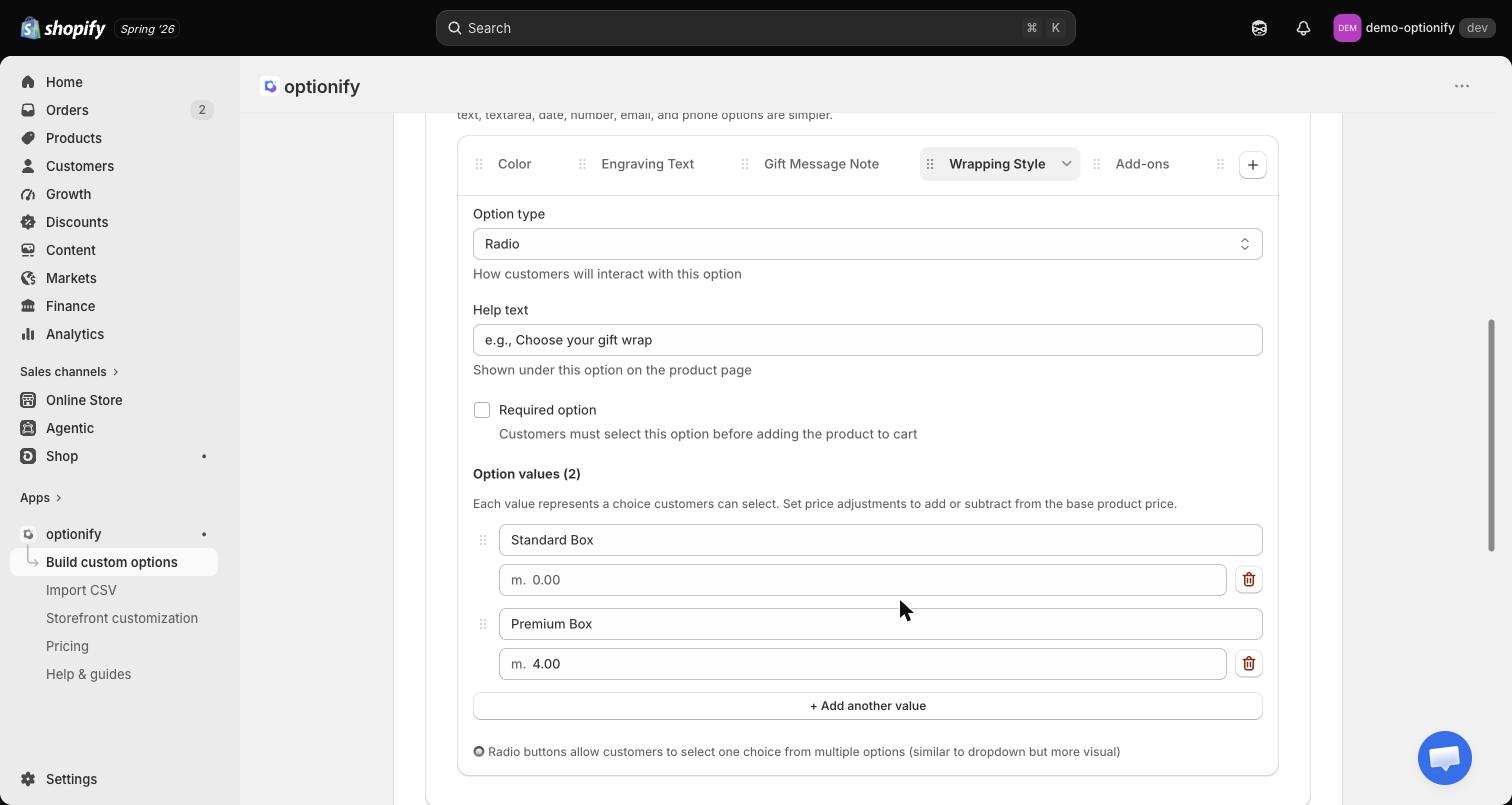Open the Pricing page of optionify
The height and width of the screenshot is (805, 1512).
[67, 646]
